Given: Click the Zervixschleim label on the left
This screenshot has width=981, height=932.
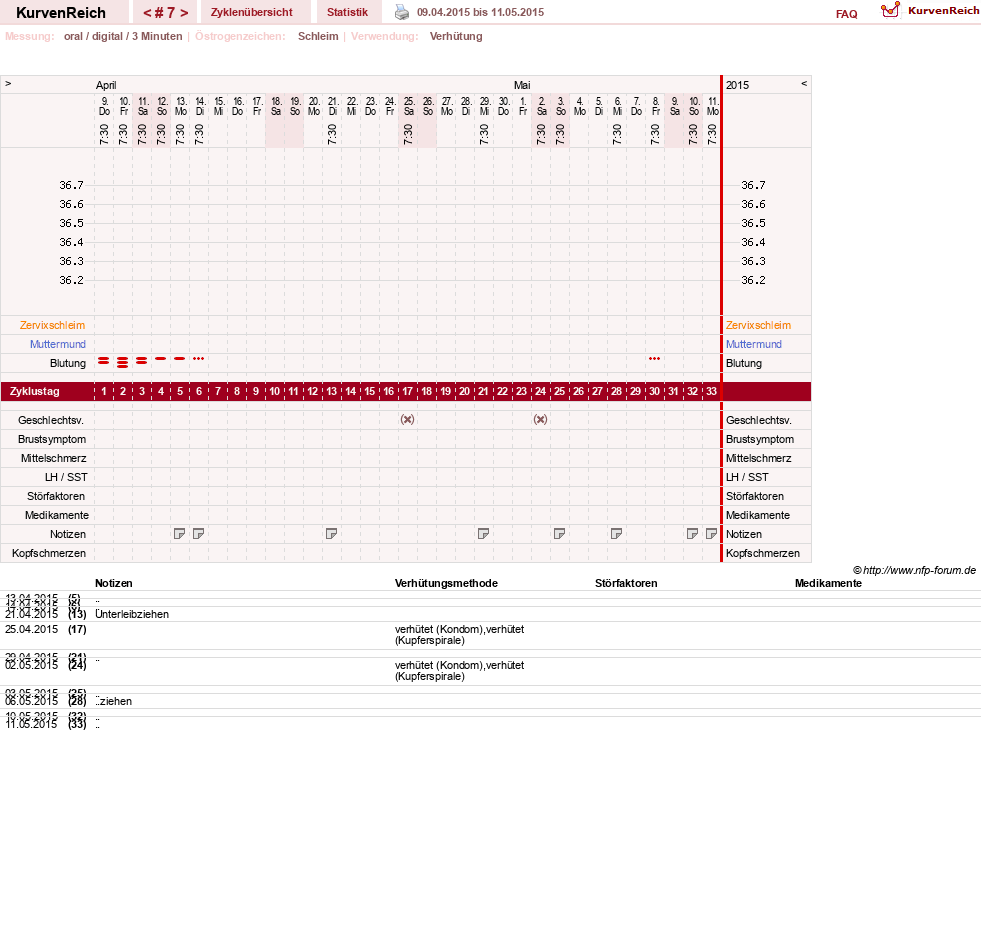Looking at the screenshot, I should [x=52, y=325].
